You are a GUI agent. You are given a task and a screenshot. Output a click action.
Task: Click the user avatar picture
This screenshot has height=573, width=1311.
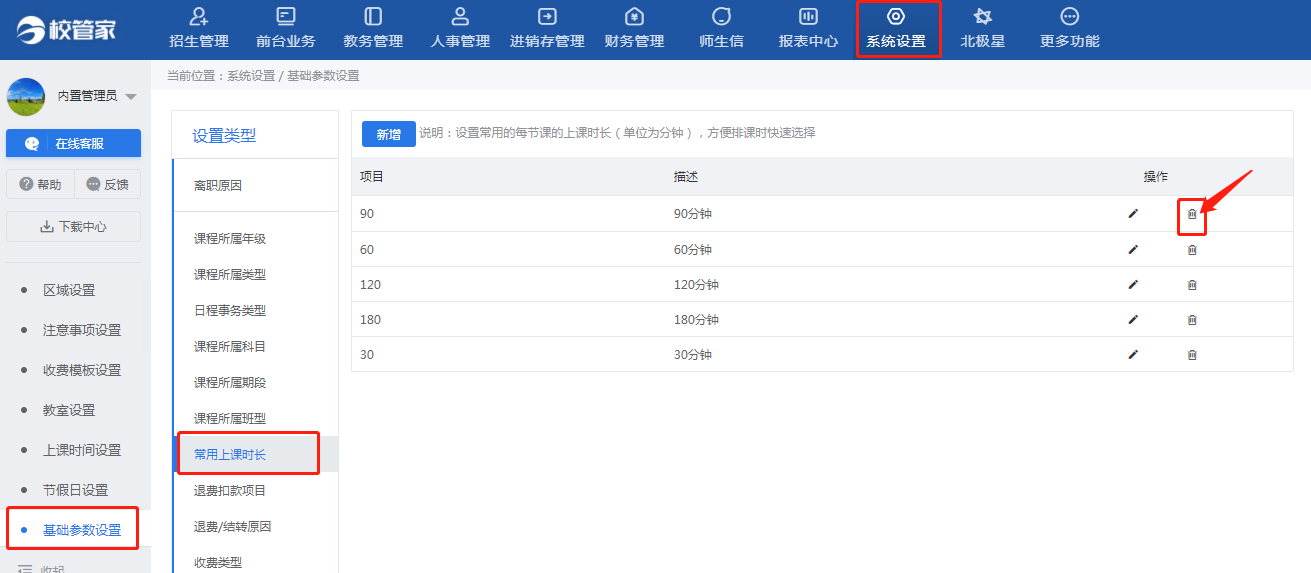(x=26, y=97)
